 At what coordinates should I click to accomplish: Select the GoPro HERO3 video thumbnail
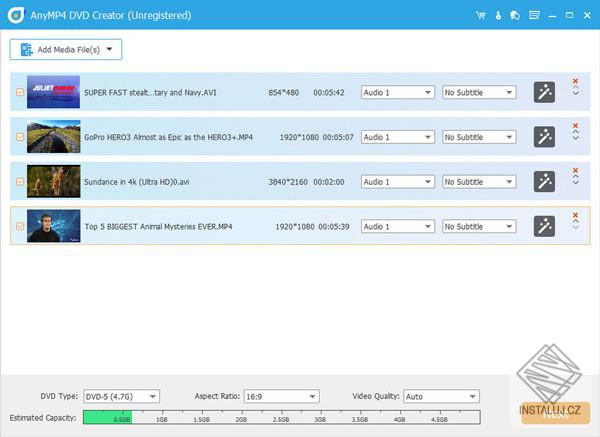click(x=54, y=137)
